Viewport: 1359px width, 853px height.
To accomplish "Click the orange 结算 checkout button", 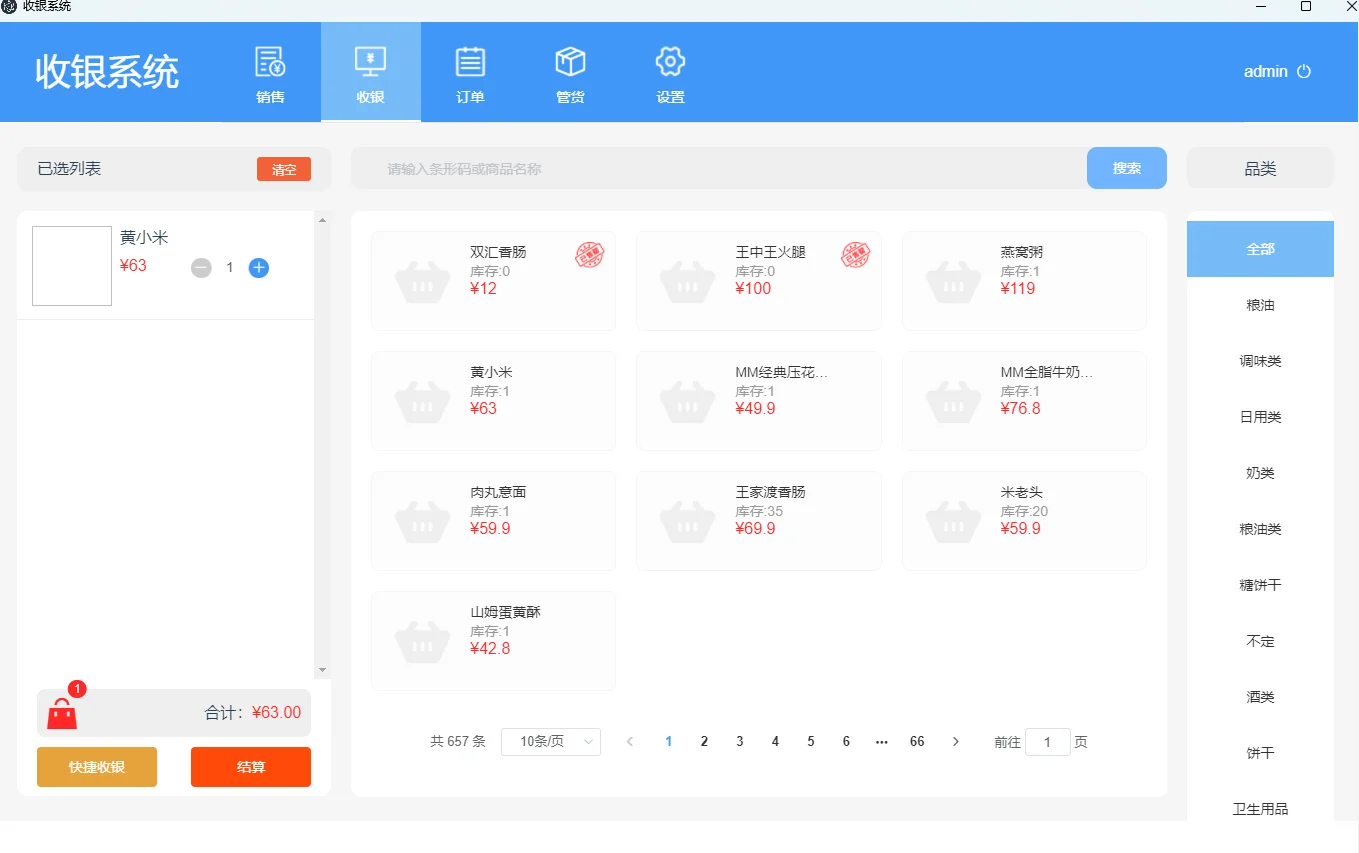I will (250, 766).
